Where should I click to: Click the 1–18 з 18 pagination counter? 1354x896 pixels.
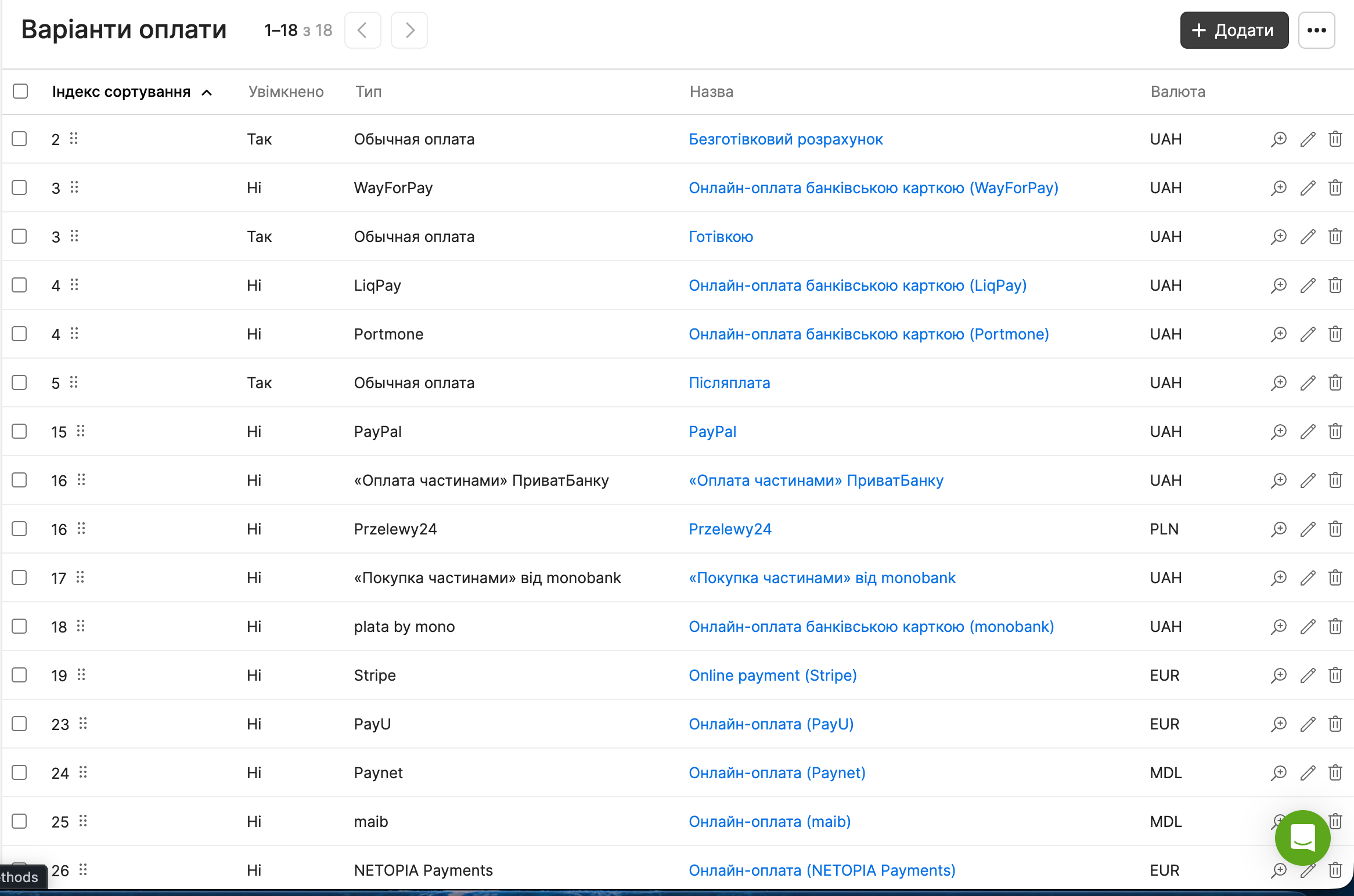coord(298,30)
